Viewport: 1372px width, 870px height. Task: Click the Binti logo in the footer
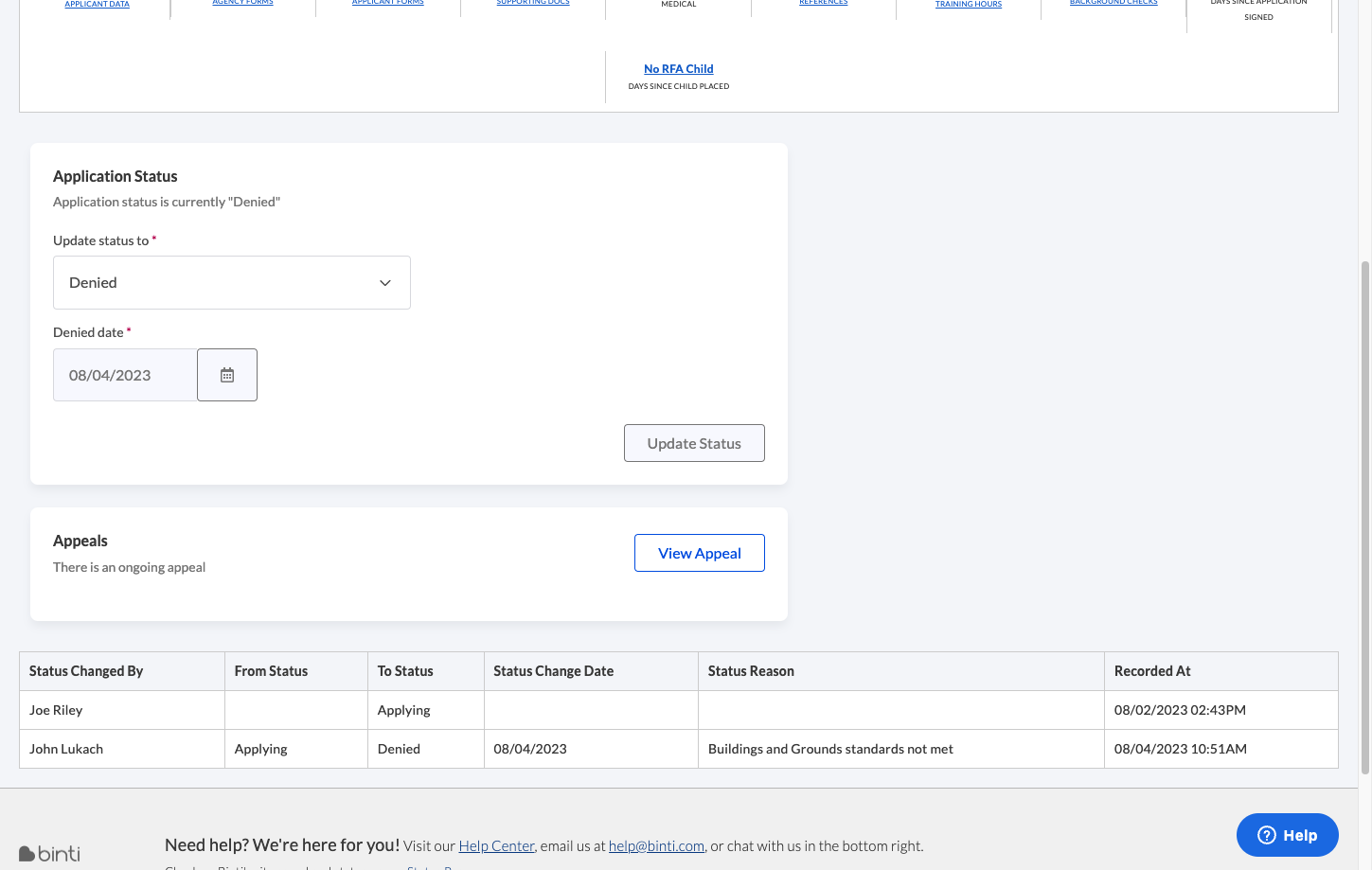click(x=49, y=854)
